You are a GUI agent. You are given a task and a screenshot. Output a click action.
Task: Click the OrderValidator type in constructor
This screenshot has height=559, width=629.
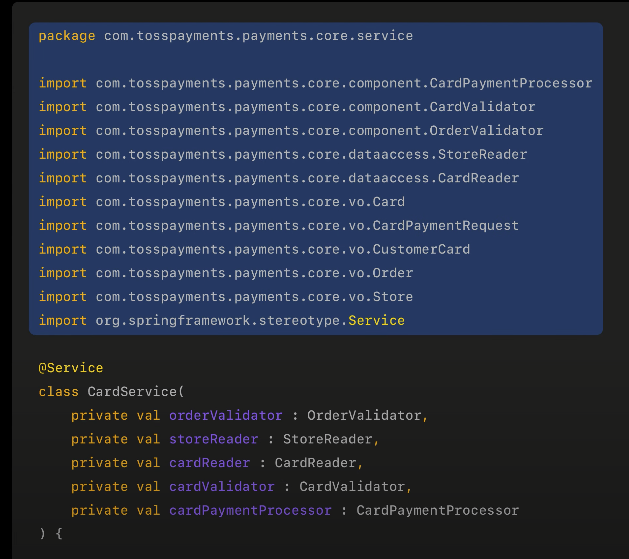click(x=364, y=415)
